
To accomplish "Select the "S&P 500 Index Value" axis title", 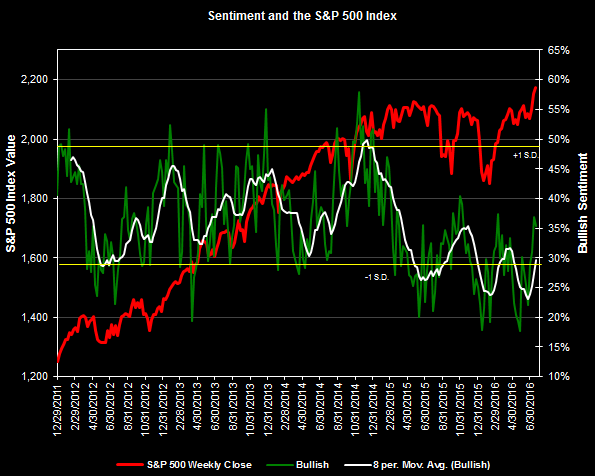I will (11, 193).
